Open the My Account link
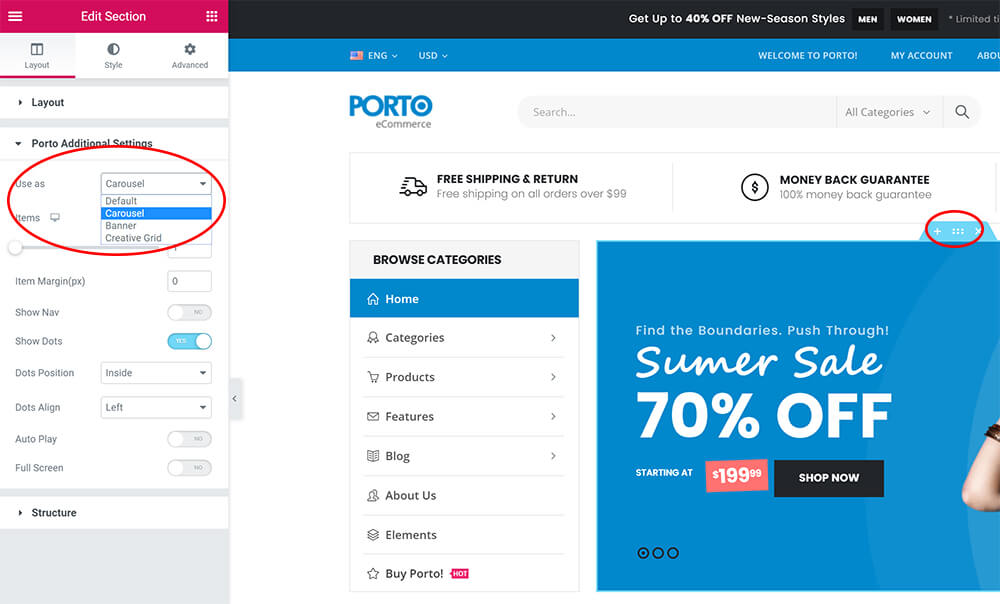 coord(921,56)
